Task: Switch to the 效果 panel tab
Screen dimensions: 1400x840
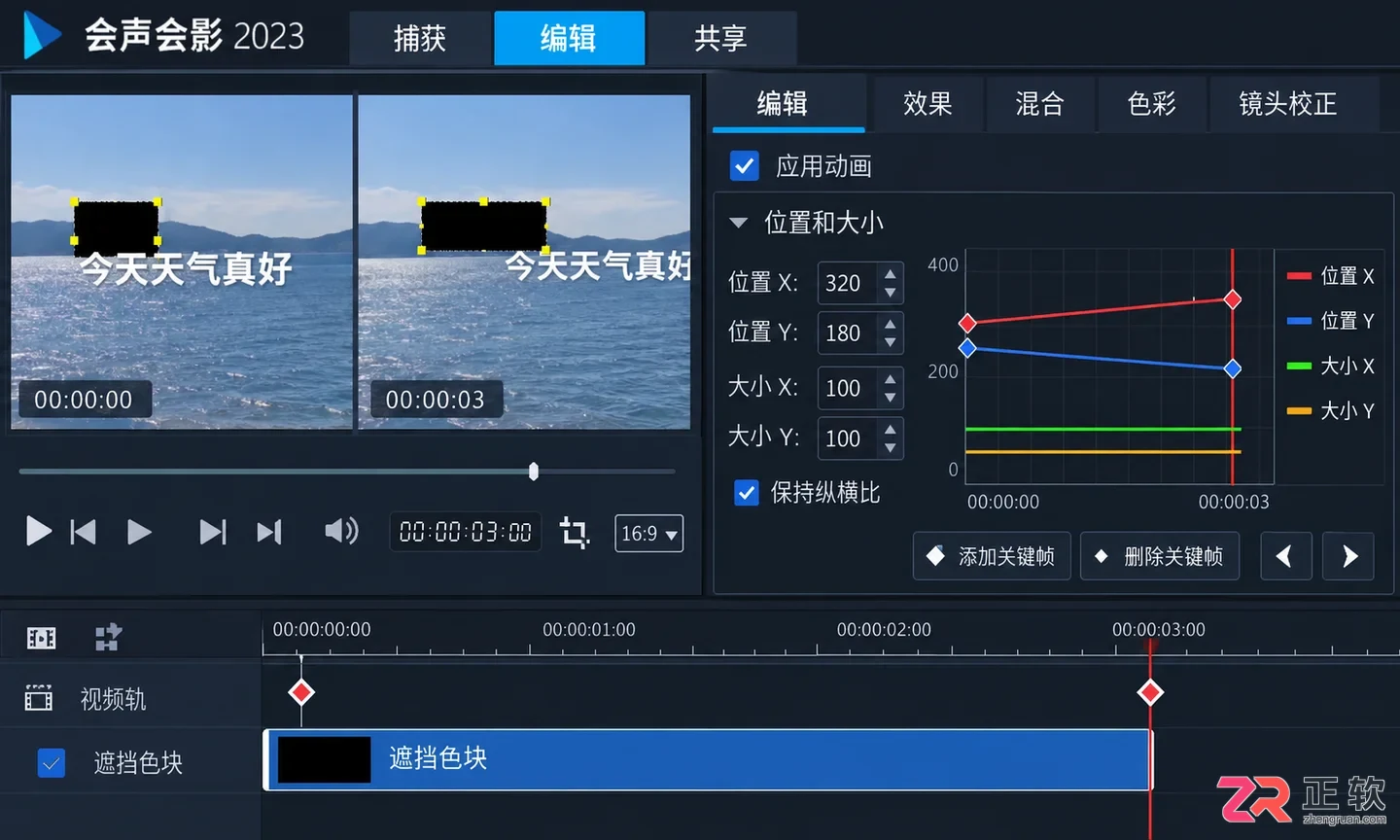Action: point(927,103)
